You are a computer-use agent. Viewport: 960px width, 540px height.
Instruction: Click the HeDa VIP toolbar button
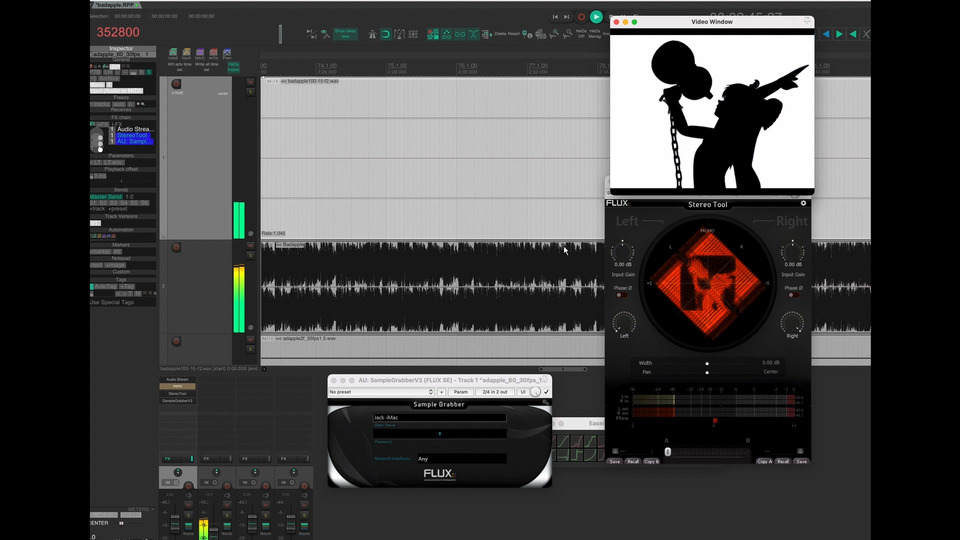(x=581, y=34)
